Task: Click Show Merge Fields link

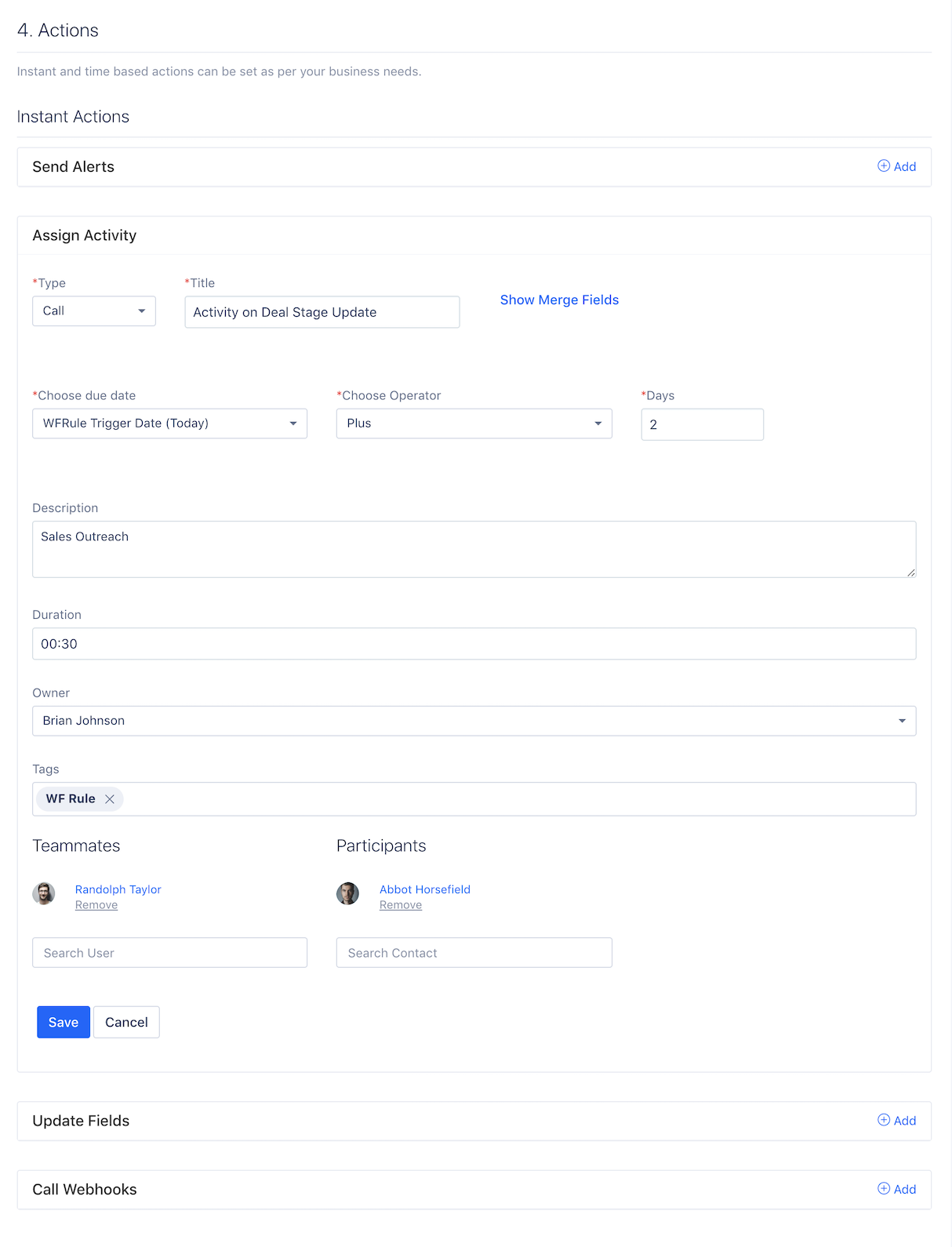Action: click(559, 300)
